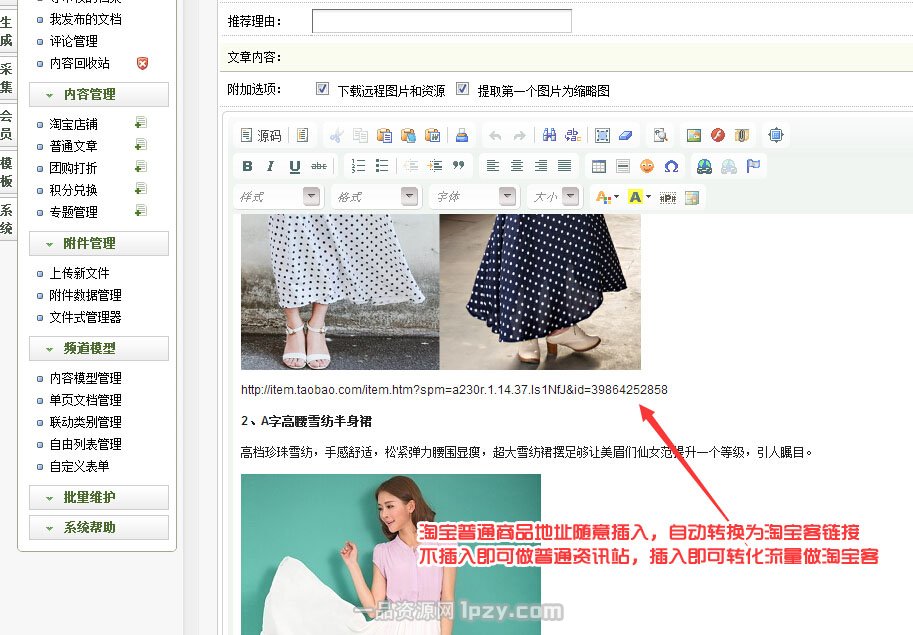Align text to the right
The width and height of the screenshot is (913, 635).
[540, 166]
